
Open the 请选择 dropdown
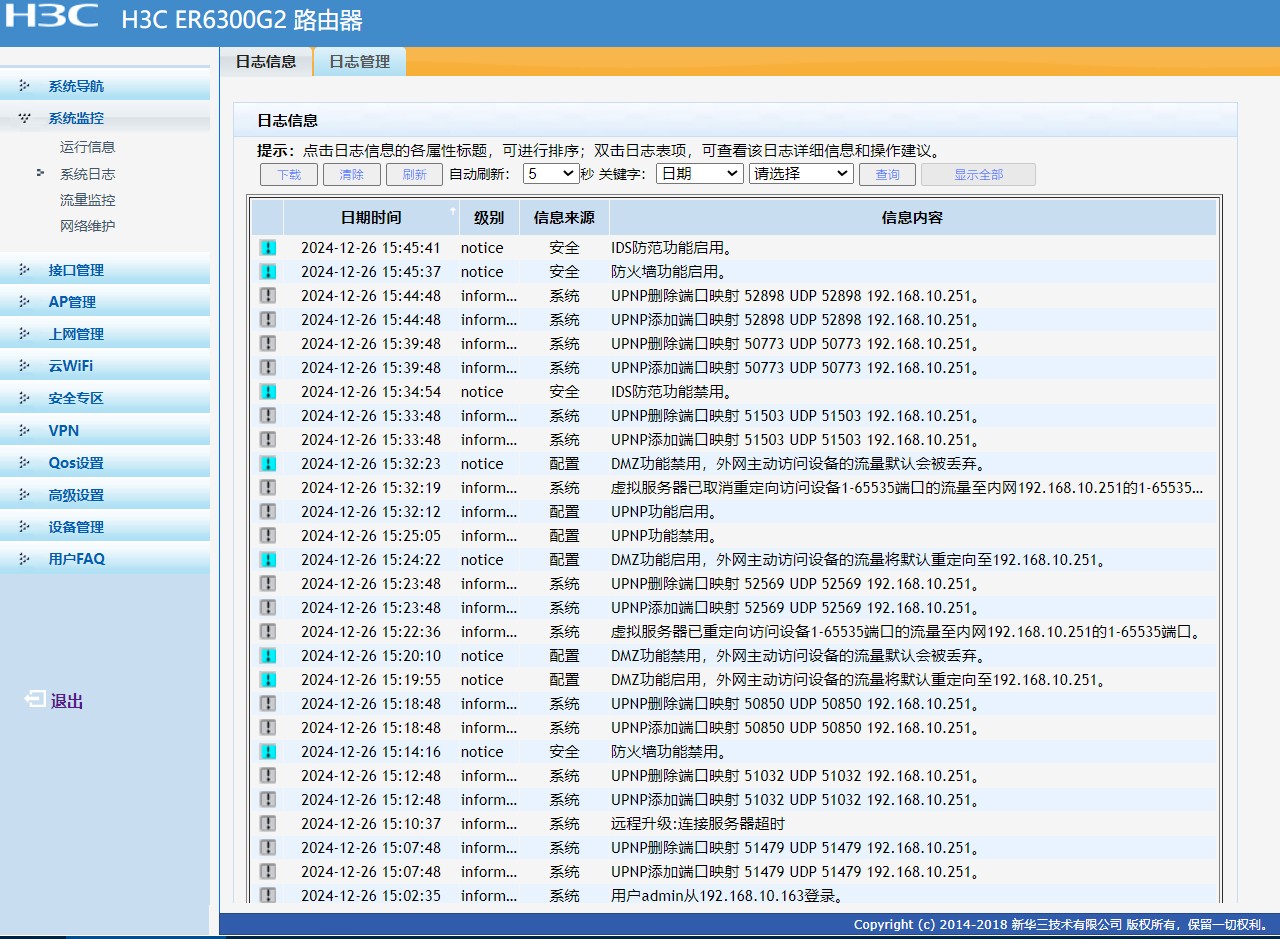801,174
